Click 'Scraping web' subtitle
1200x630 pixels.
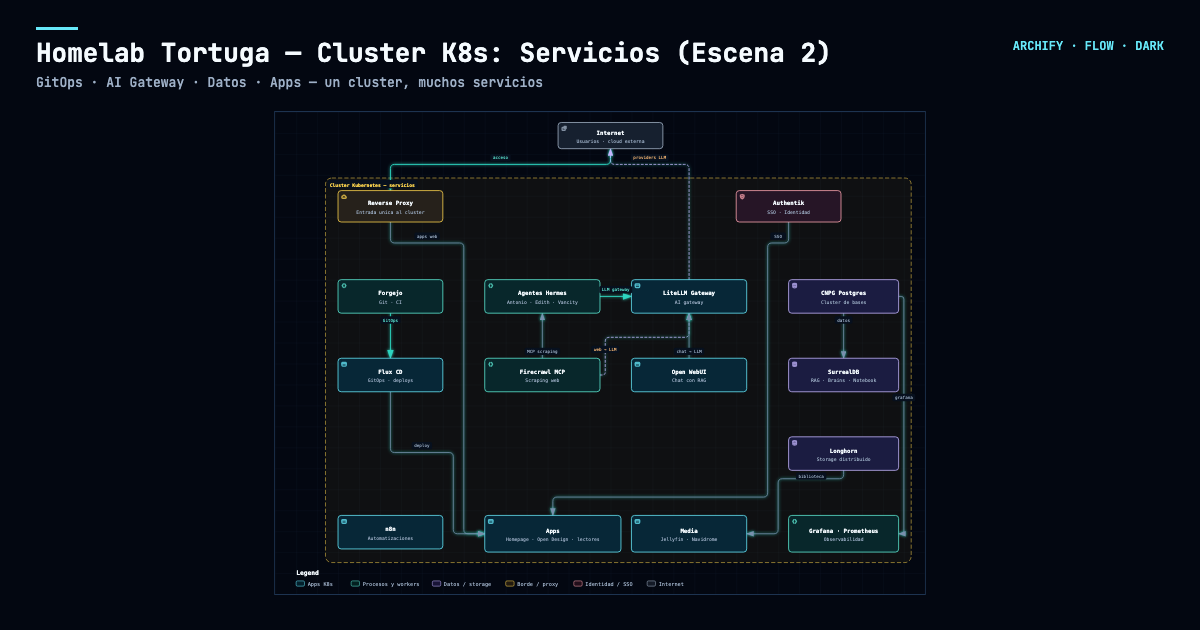(x=542, y=380)
